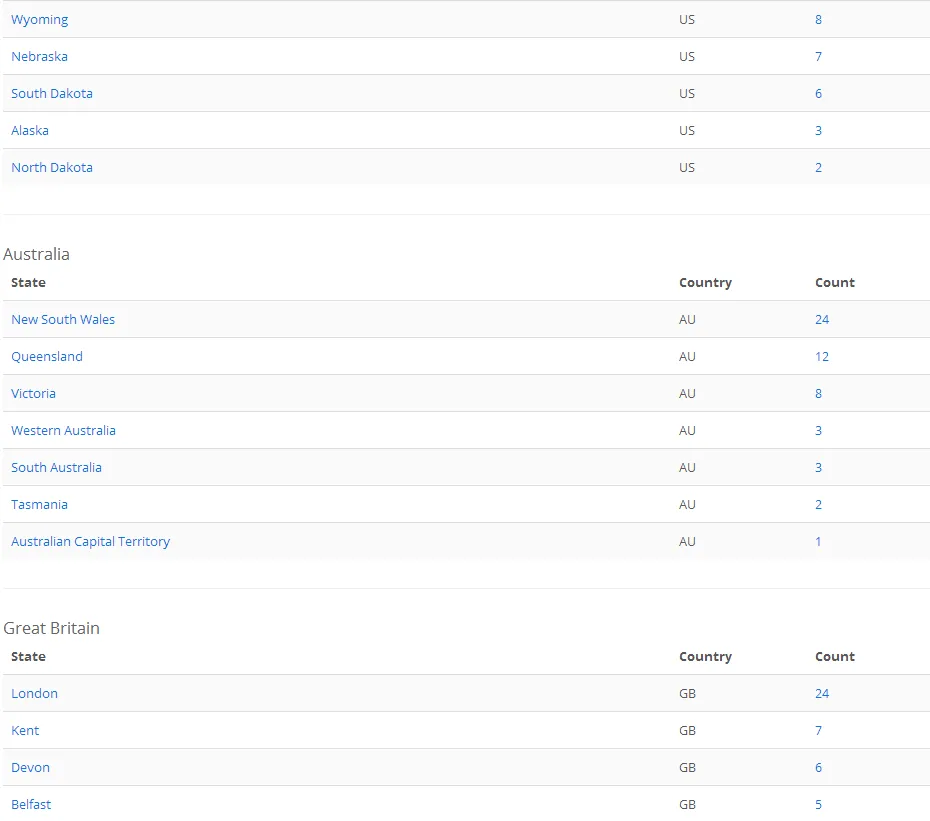Open the Western Australia link
The width and height of the screenshot is (930, 821).
(x=63, y=431)
